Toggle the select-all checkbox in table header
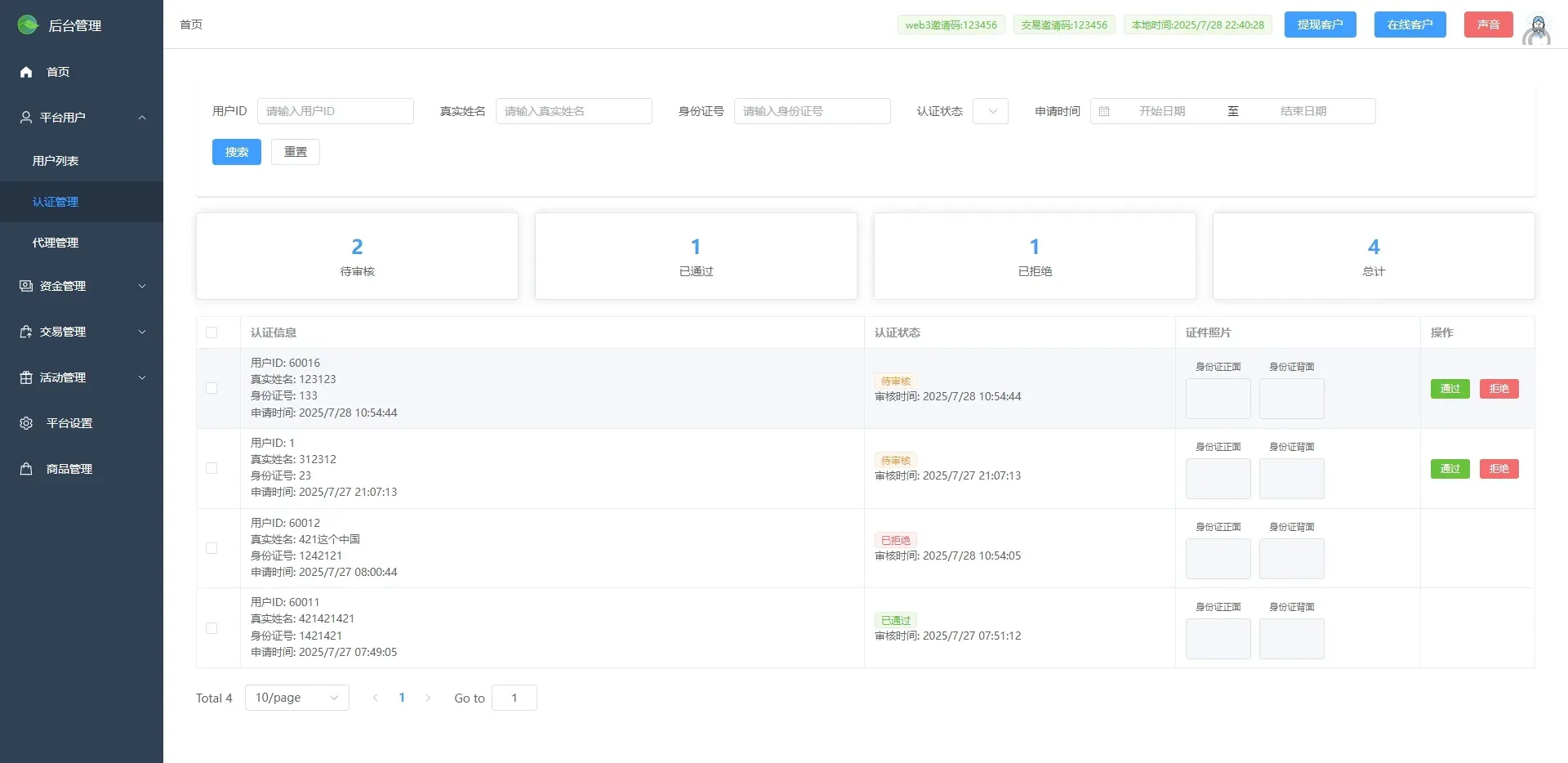The height and width of the screenshot is (763, 1568). 212,332
